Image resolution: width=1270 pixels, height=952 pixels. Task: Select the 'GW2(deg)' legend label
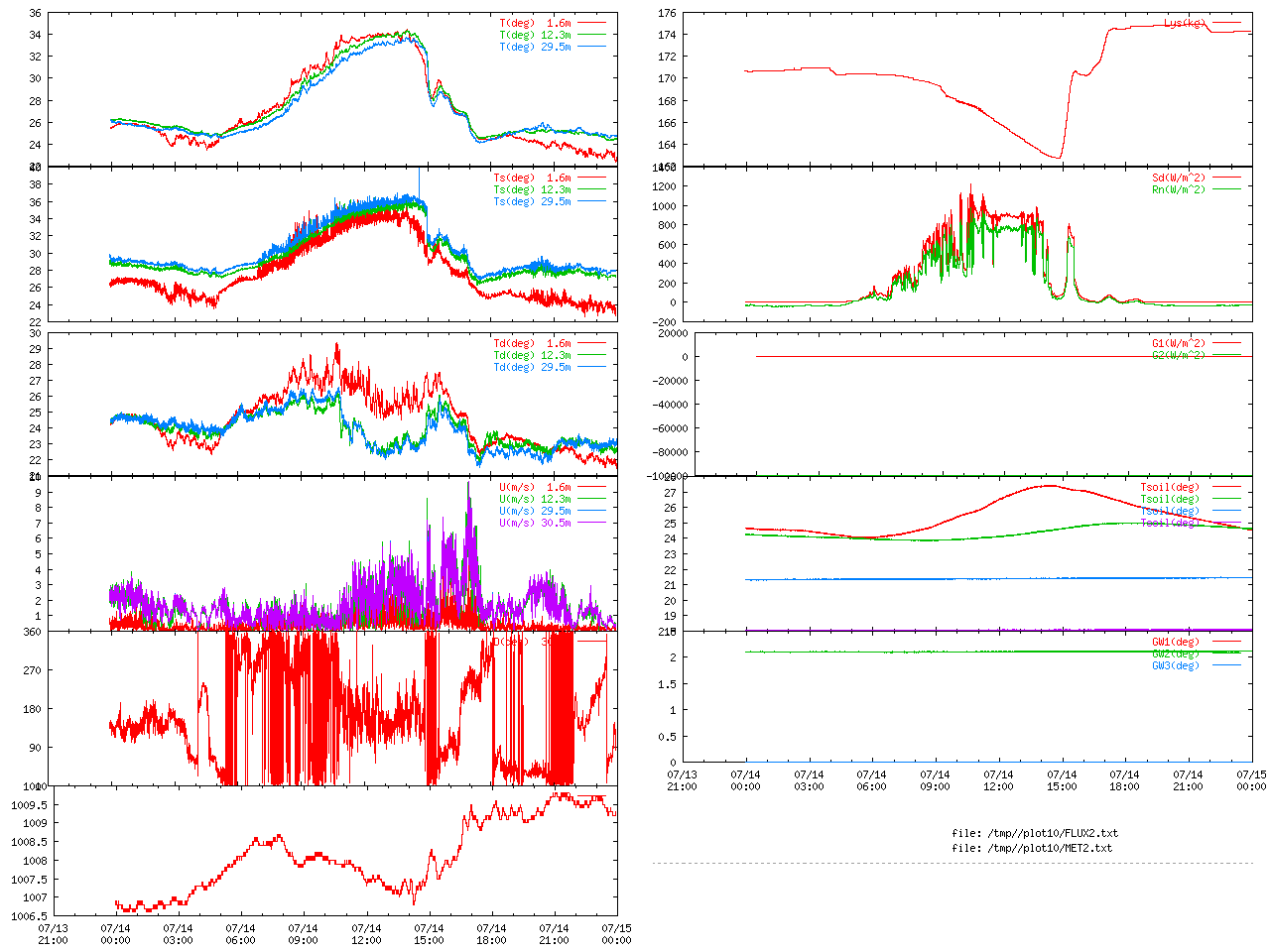pyautogui.click(x=1176, y=654)
